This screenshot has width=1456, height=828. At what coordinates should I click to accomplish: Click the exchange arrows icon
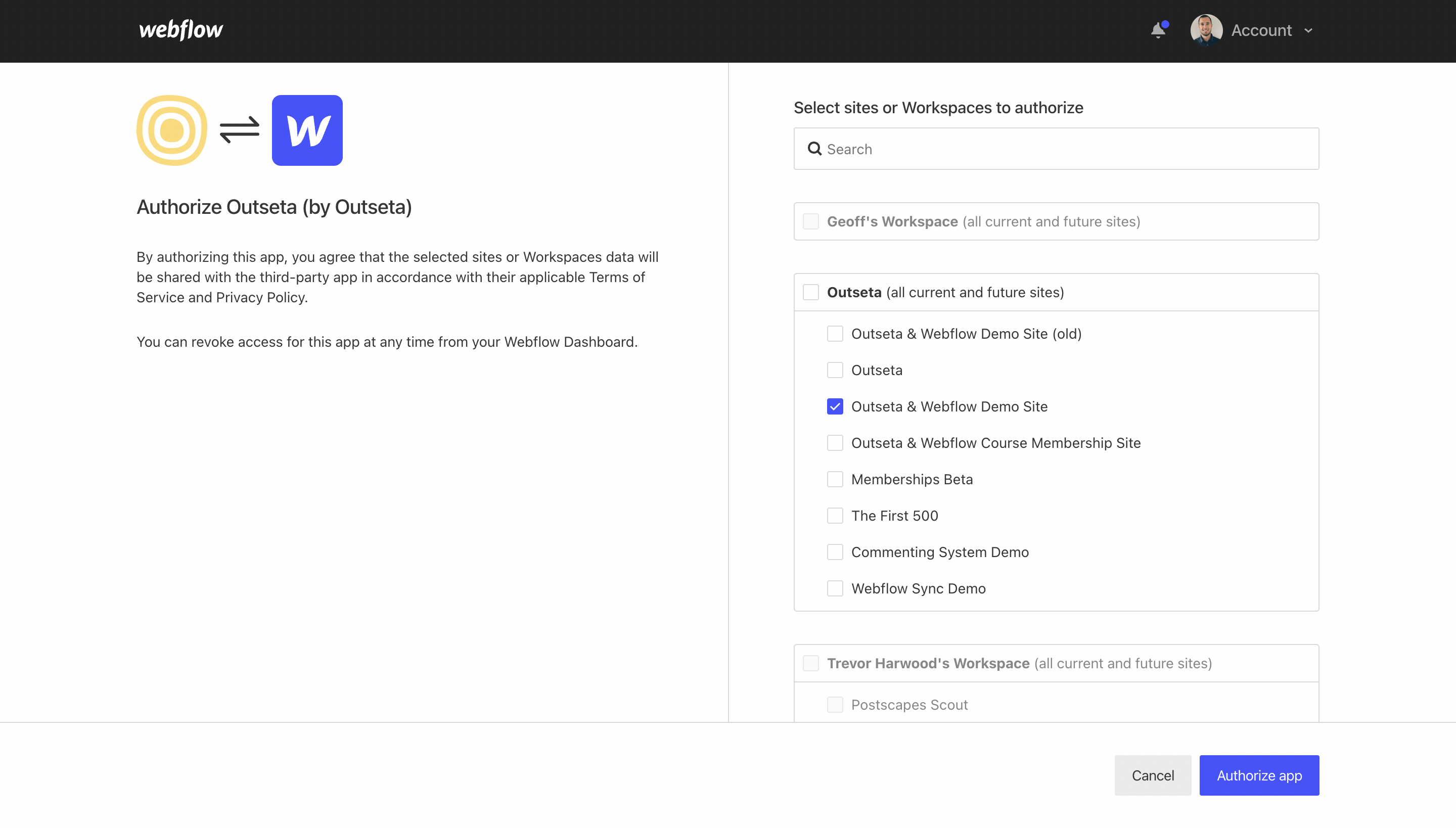click(240, 130)
